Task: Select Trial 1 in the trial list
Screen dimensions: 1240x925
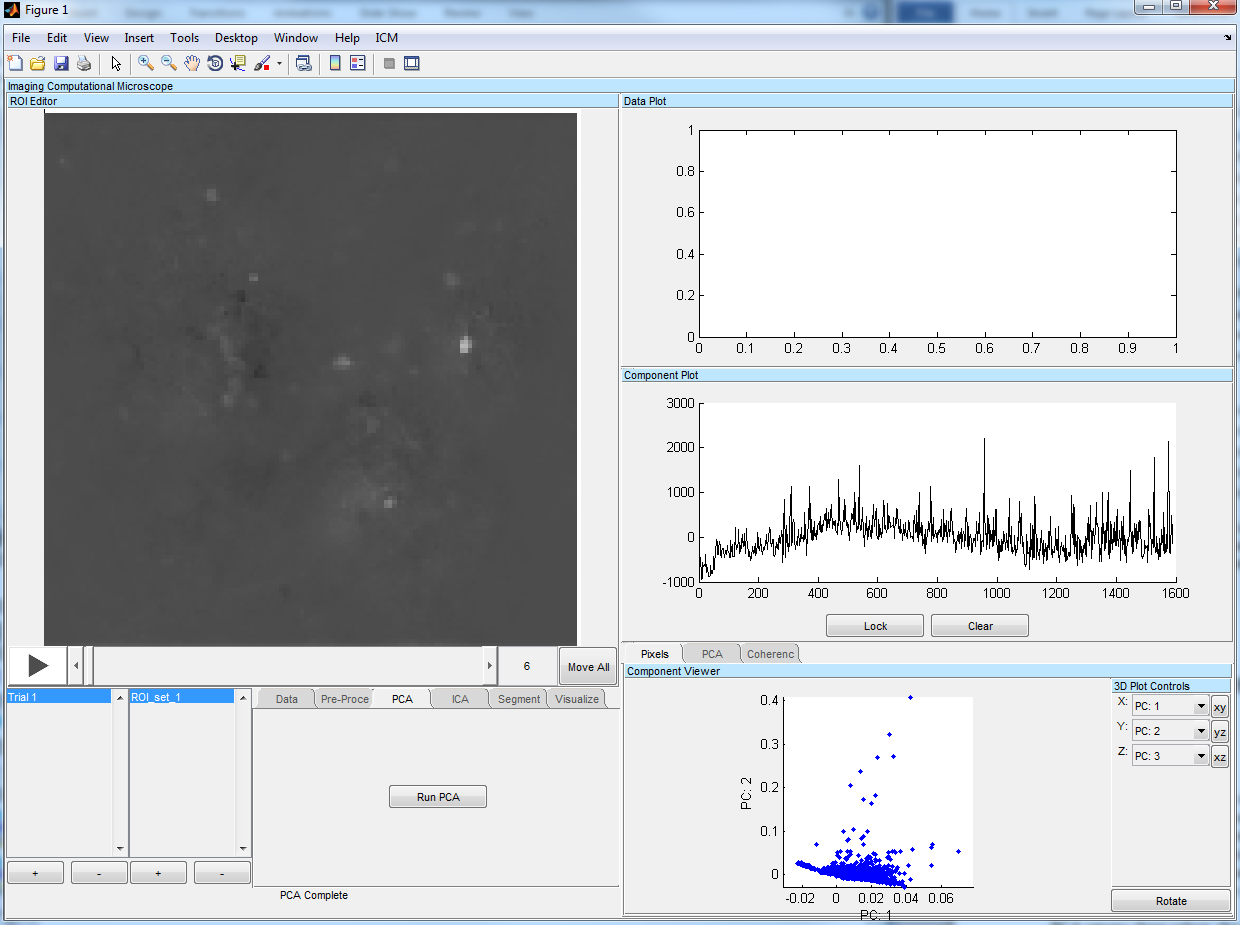Action: pos(59,697)
